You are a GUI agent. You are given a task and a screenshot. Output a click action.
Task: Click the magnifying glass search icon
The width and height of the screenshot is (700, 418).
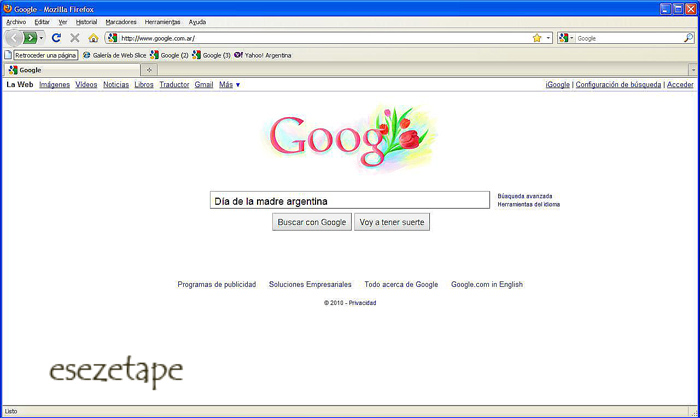[688, 38]
